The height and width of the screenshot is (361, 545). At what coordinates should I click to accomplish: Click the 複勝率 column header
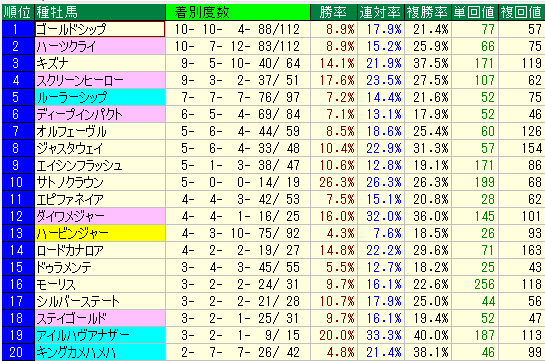click(428, 13)
